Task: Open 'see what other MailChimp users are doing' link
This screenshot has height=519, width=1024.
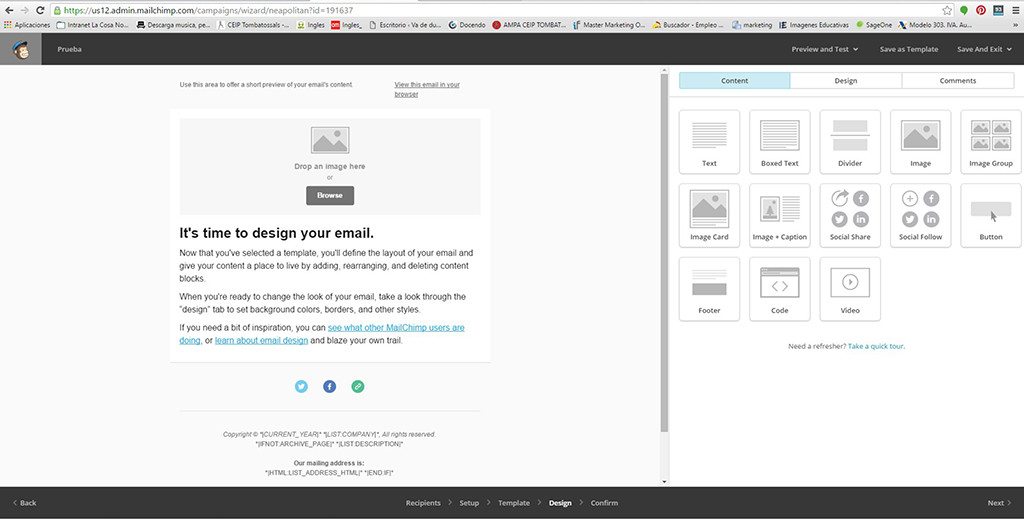Action: click(396, 328)
